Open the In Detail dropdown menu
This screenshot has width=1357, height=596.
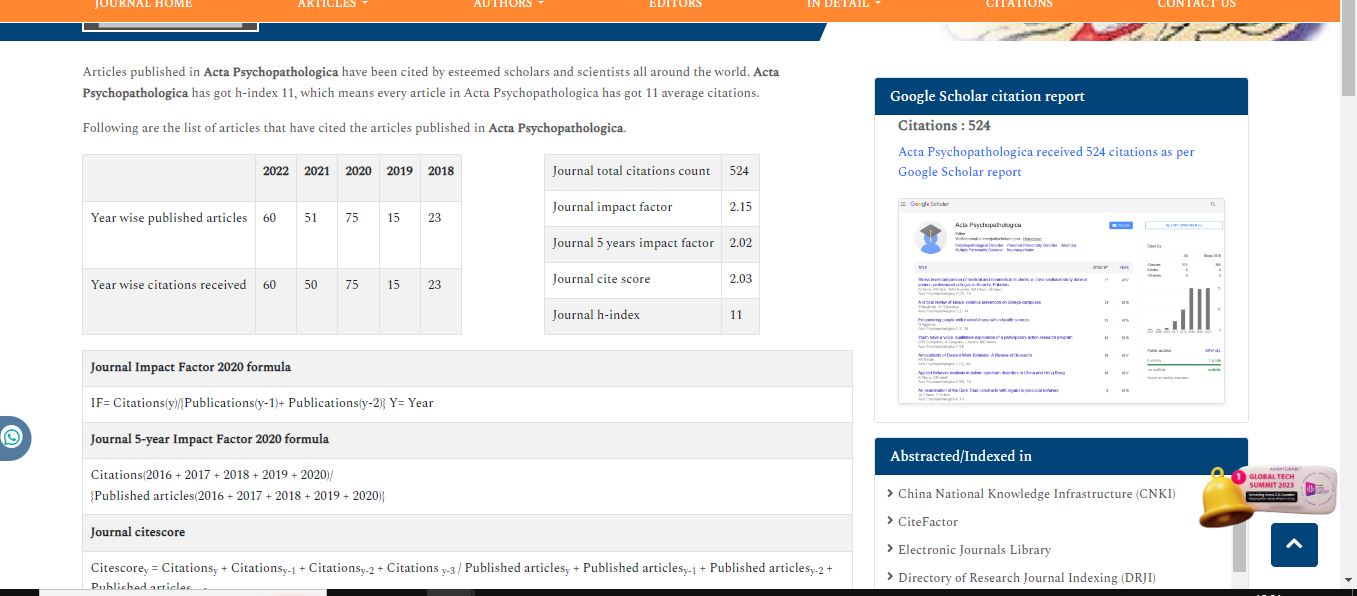tap(843, 5)
